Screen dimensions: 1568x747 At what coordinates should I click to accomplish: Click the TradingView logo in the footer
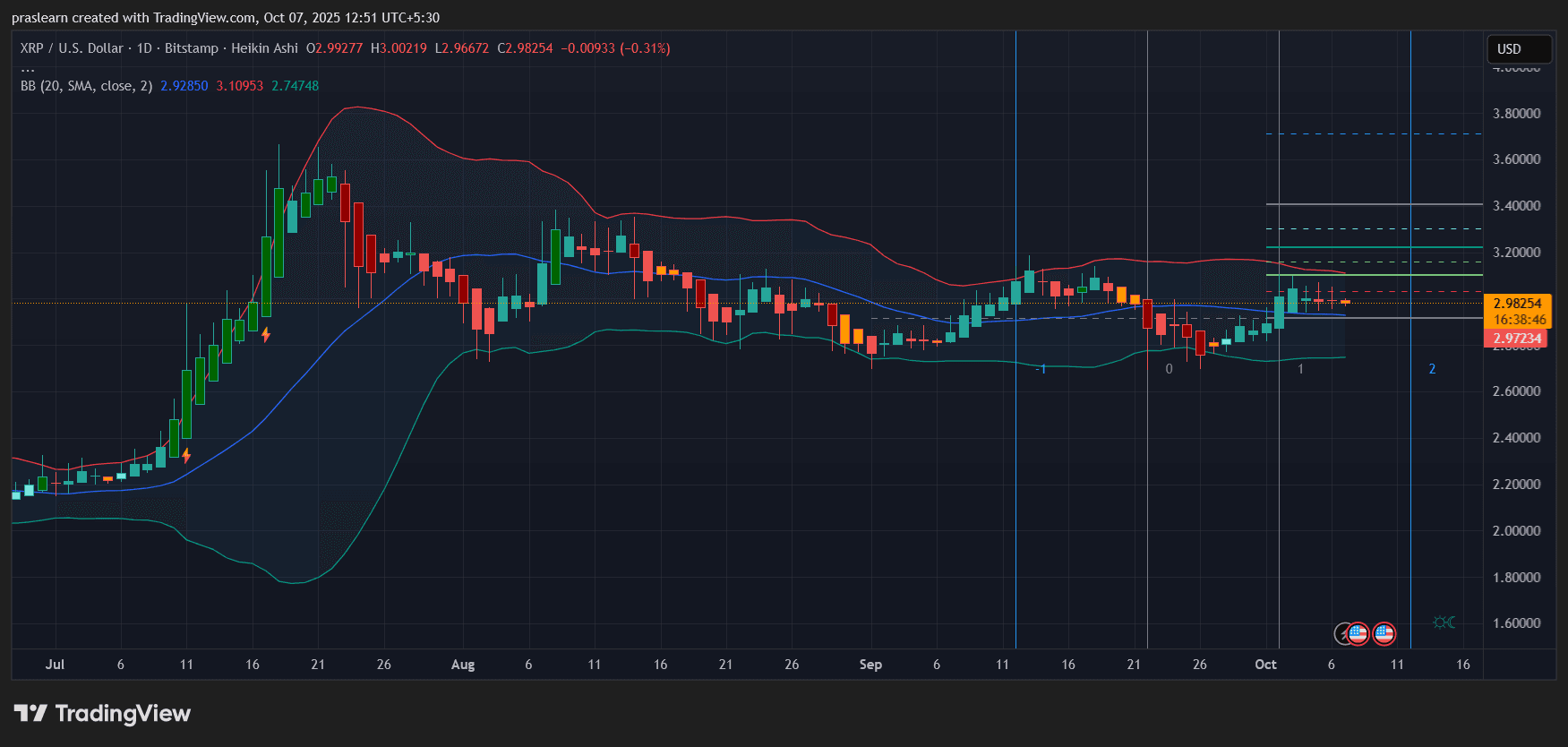tap(102, 713)
